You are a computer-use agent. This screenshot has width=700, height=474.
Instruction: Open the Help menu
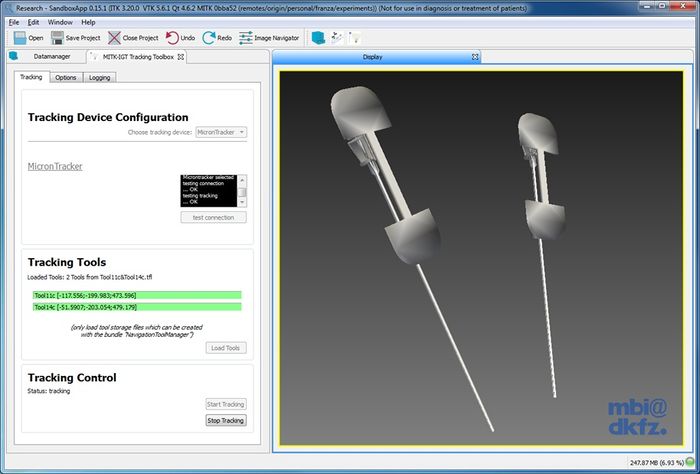pos(89,21)
